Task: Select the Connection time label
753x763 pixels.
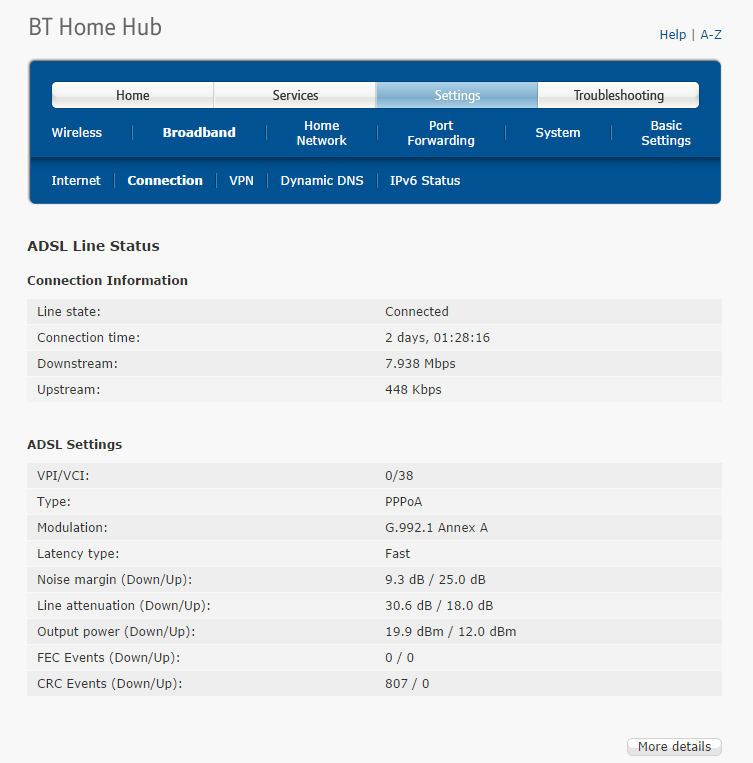Action: point(89,338)
